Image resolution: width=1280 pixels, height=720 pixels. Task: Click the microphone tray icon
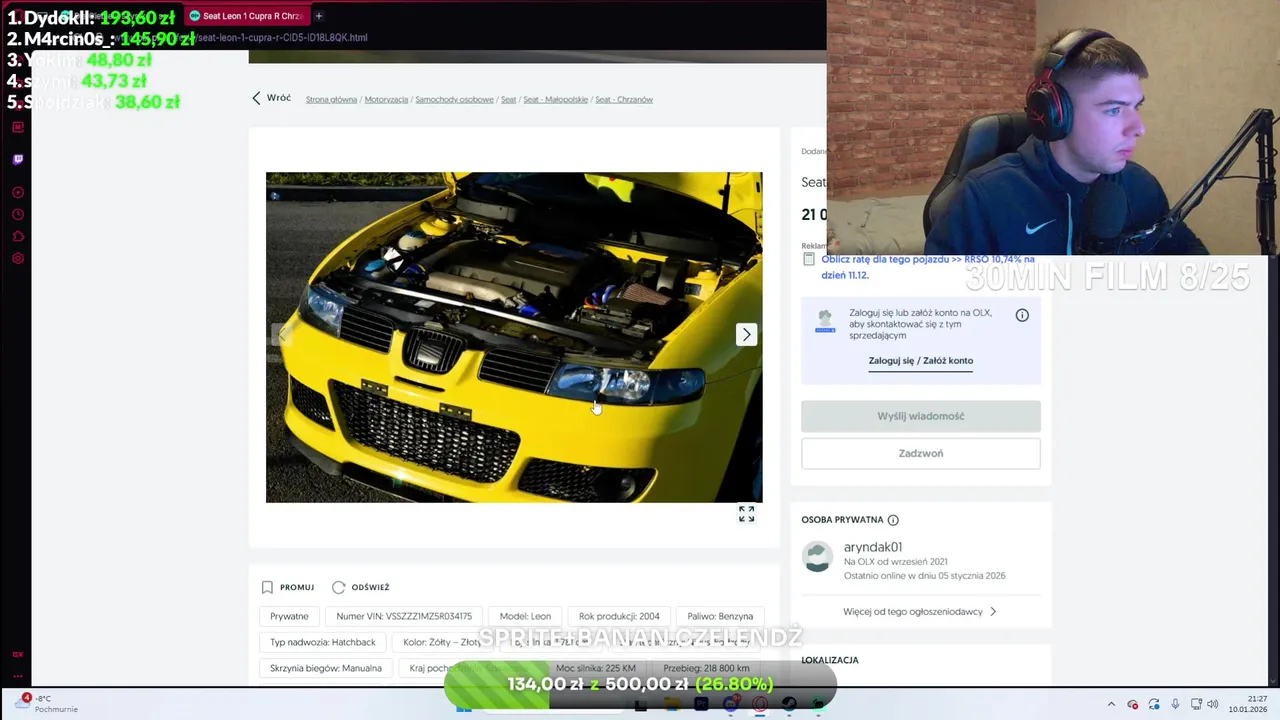pyautogui.click(x=1175, y=704)
